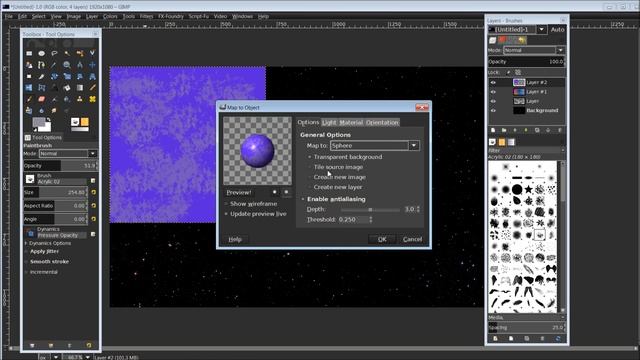Open Help in Map to Object dialog
The height and width of the screenshot is (360, 640).
[235, 239]
